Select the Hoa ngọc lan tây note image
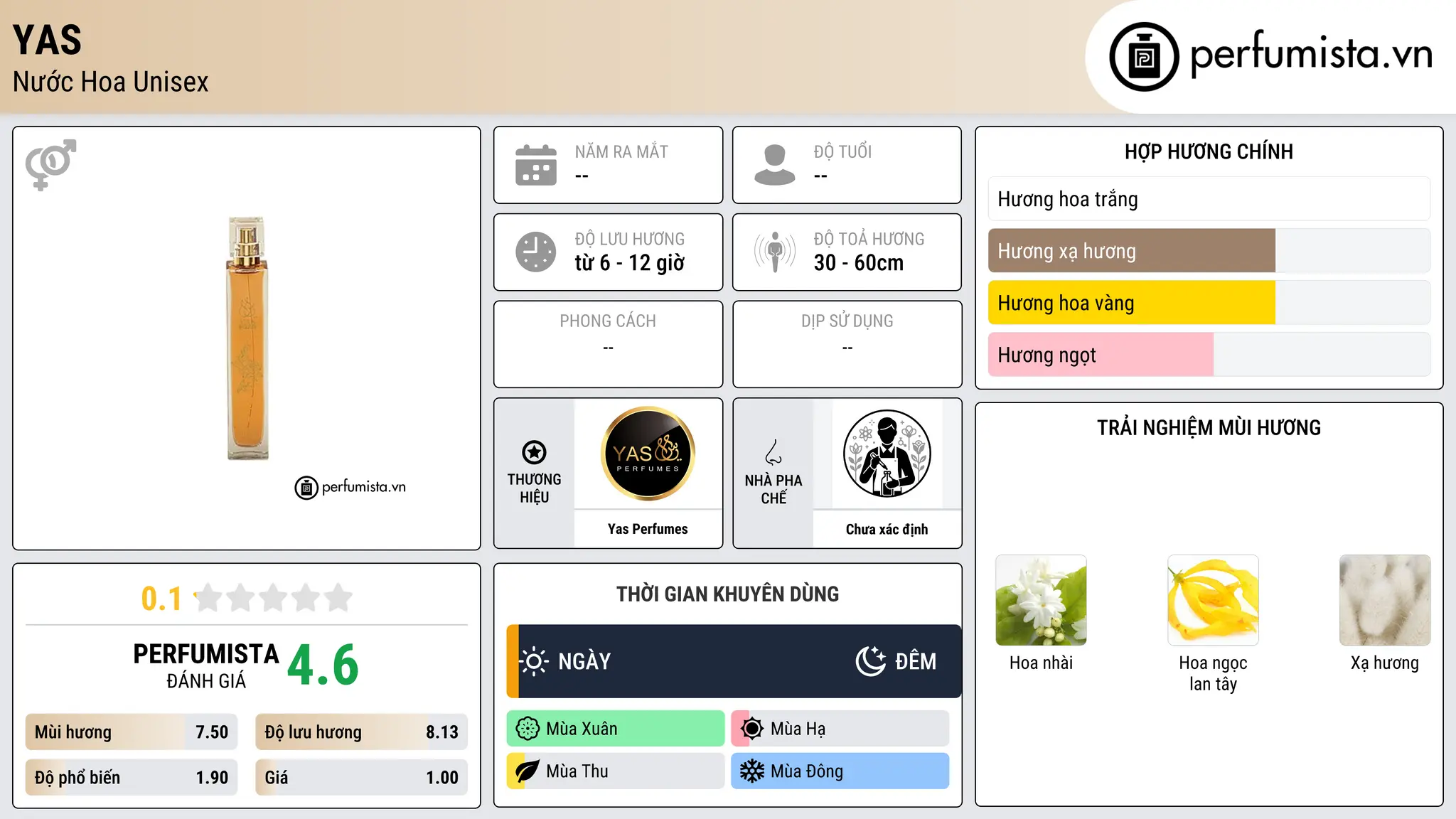Image resolution: width=1456 pixels, height=819 pixels. click(1213, 600)
